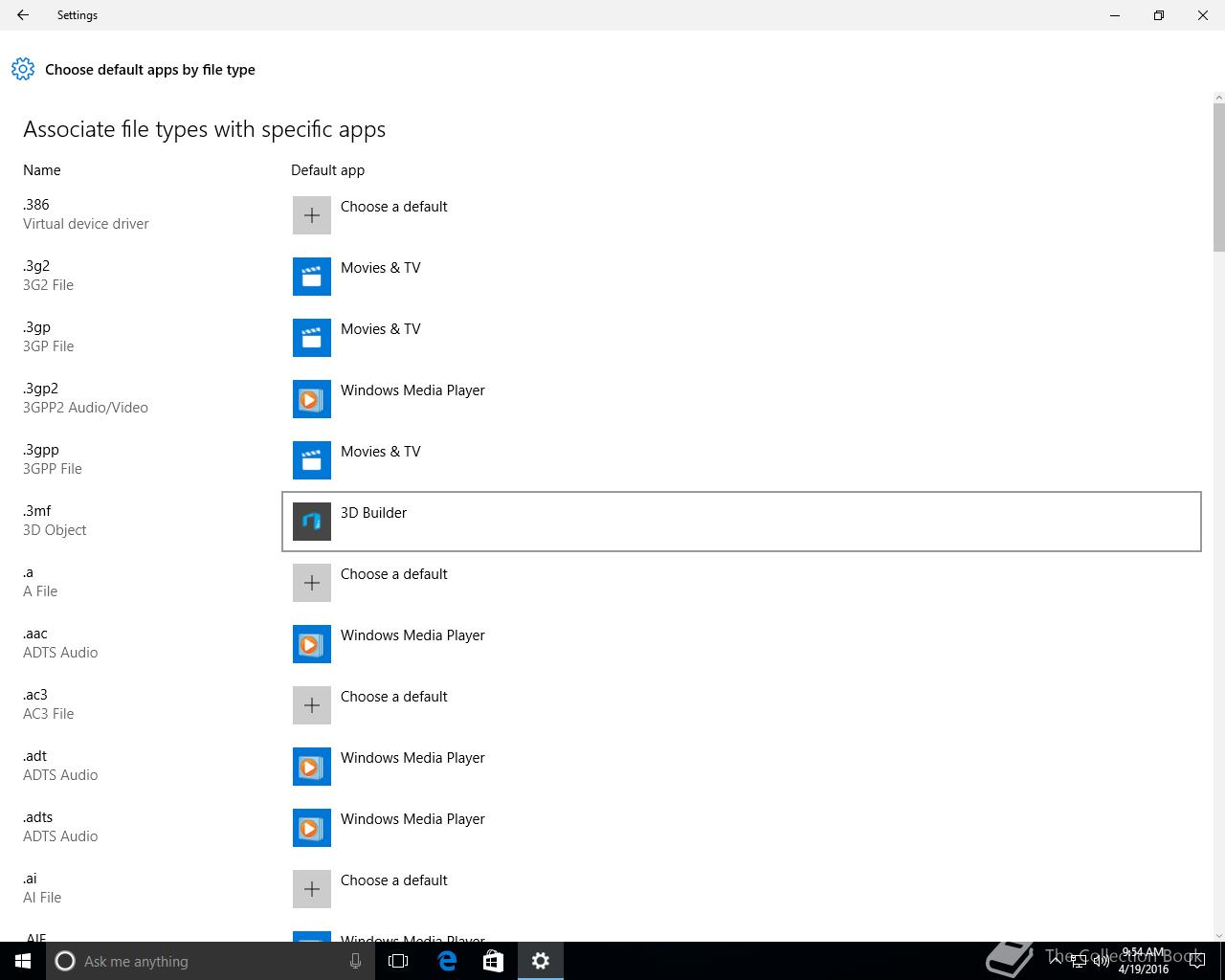The width and height of the screenshot is (1225, 980).
Task: Open the Windows Start menu
Action: pos(23,961)
